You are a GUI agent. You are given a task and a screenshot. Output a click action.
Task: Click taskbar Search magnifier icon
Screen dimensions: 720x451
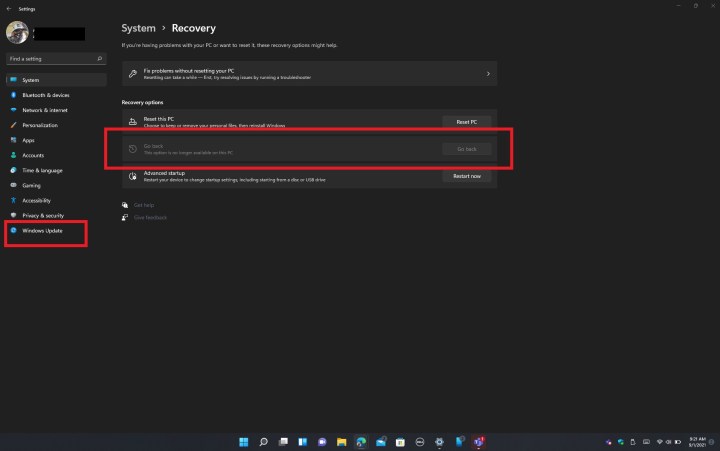264,442
